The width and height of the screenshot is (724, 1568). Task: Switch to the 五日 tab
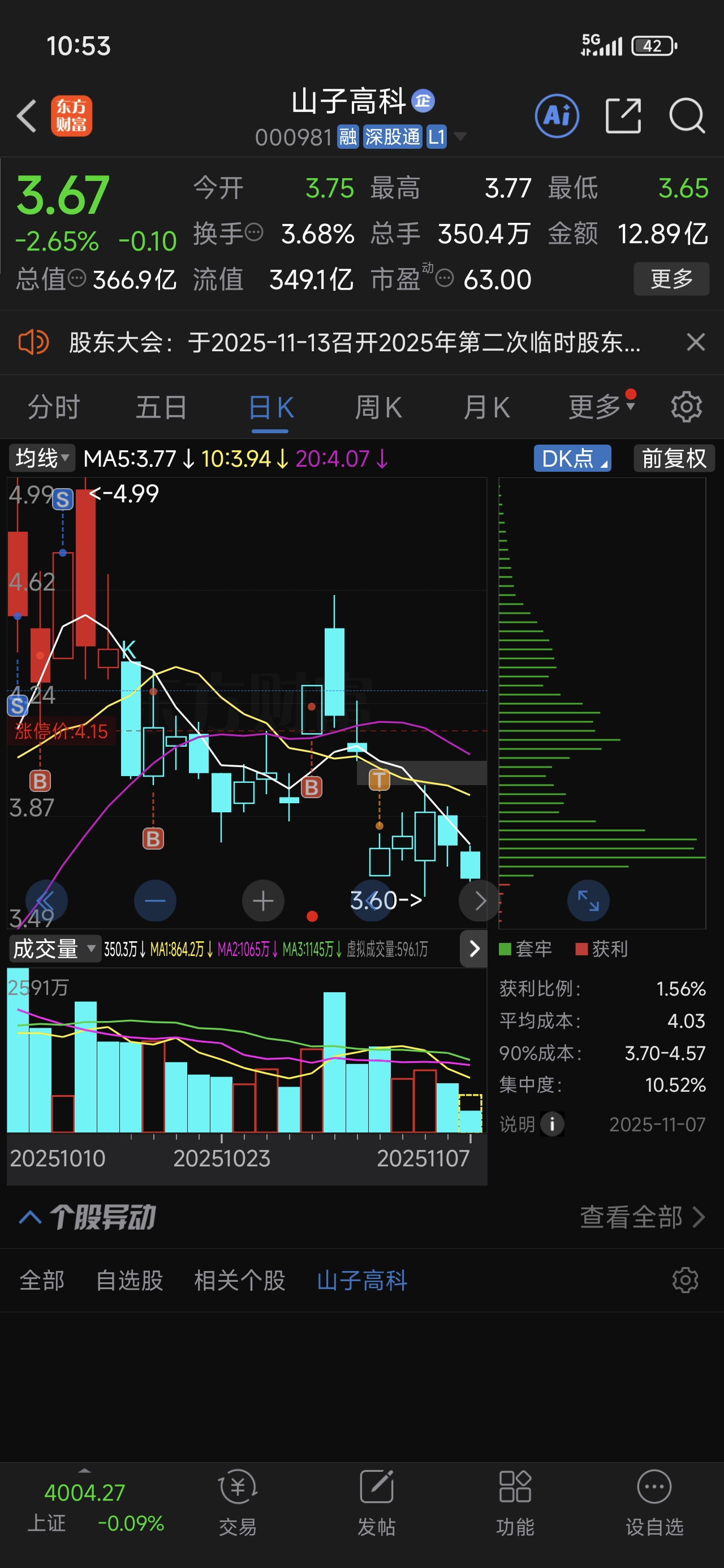161,407
